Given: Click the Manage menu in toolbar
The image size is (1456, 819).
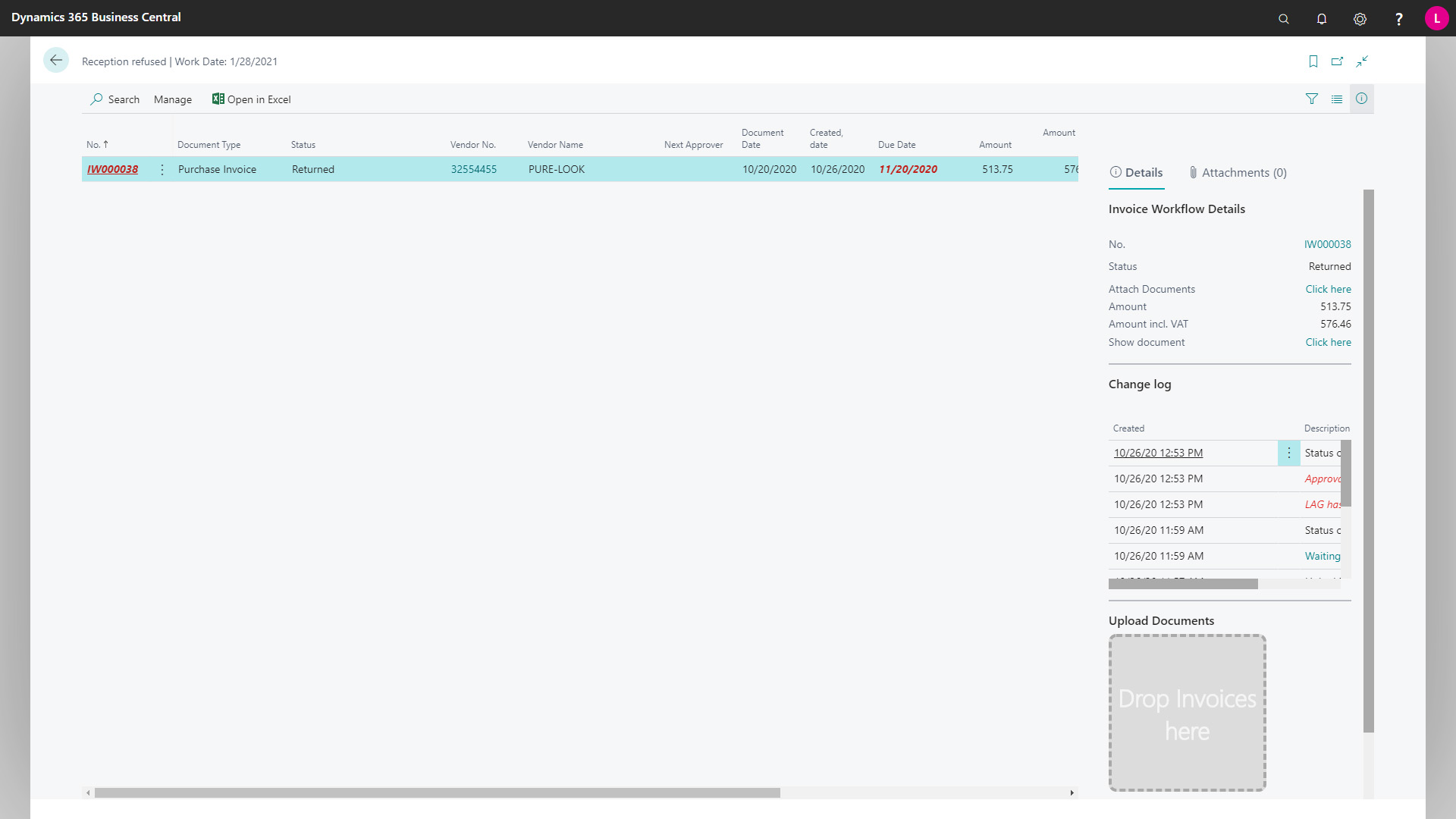Looking at the screenshot, I should pos(173,99).
